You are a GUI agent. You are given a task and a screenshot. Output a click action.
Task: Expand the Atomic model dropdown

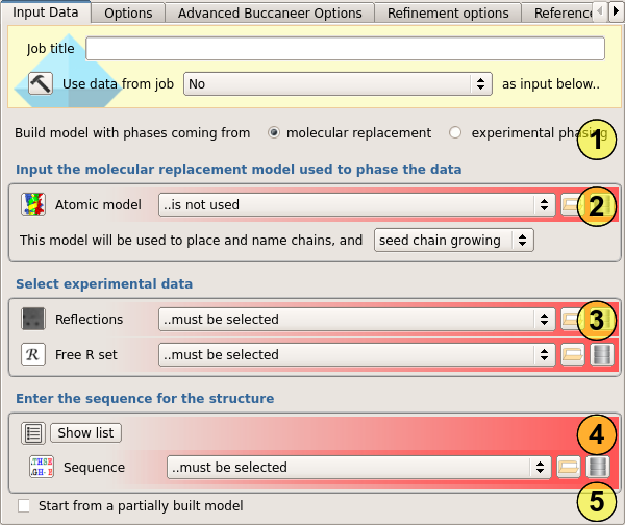[355, 205]
